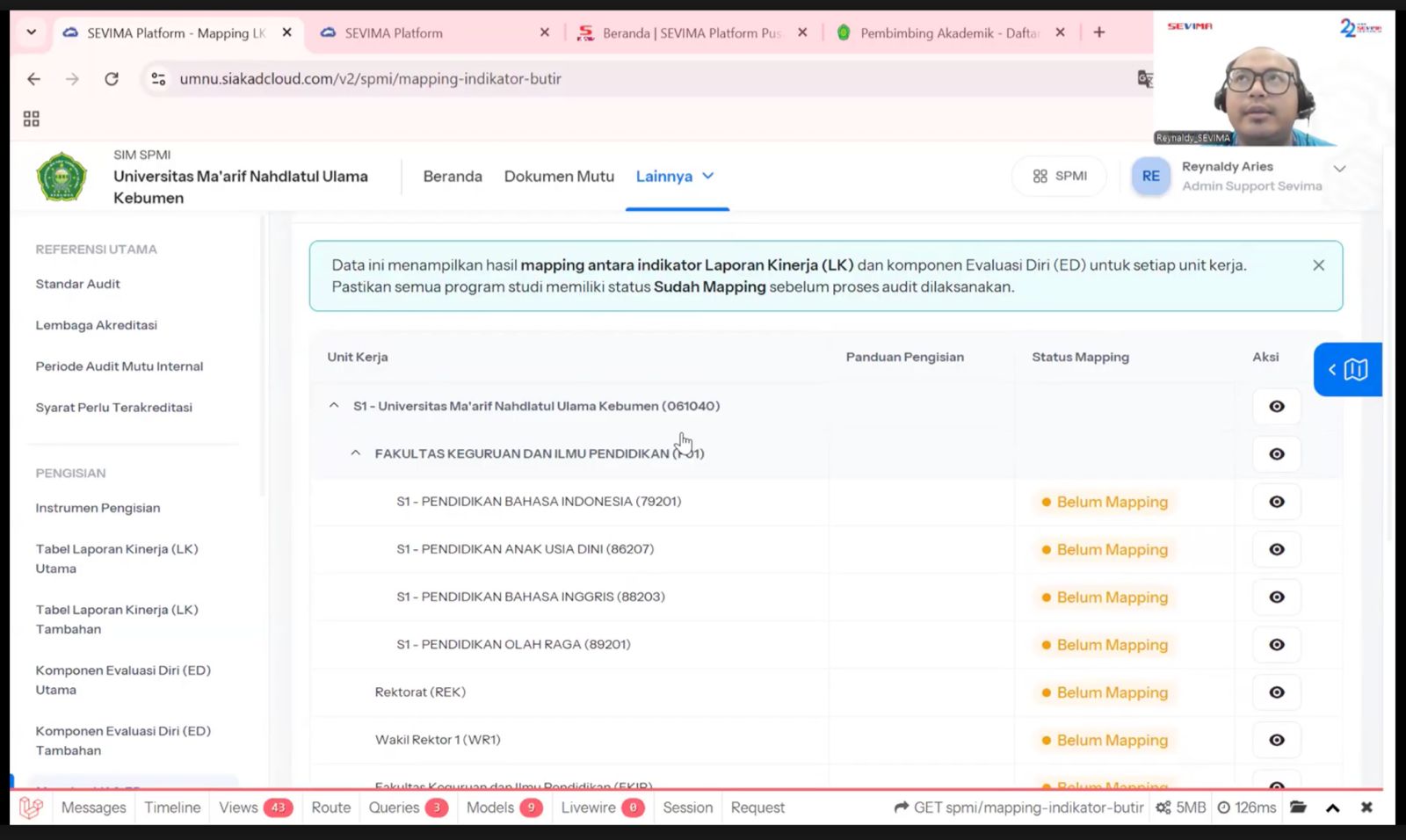
Task: Open the Dokumen Mutu menu
Action: pyautogui.click(x=559, y=177)
